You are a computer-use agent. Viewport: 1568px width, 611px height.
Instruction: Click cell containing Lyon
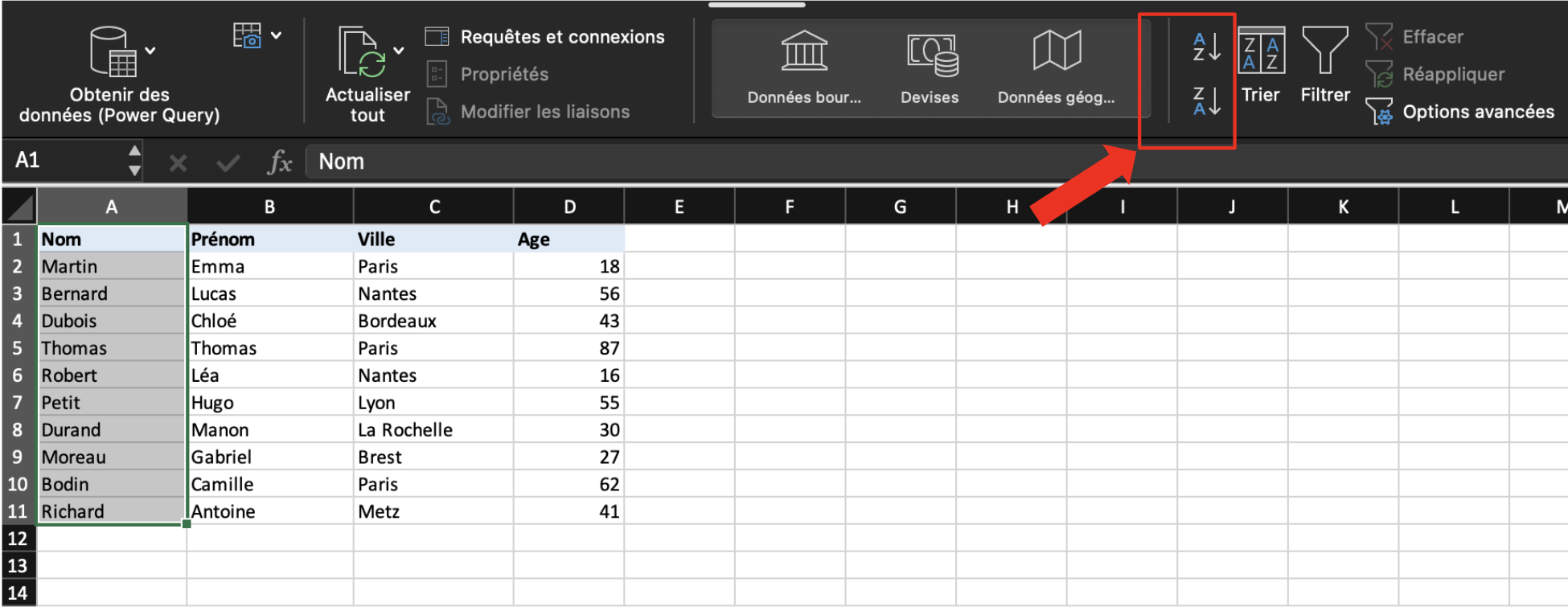(433, 403)
